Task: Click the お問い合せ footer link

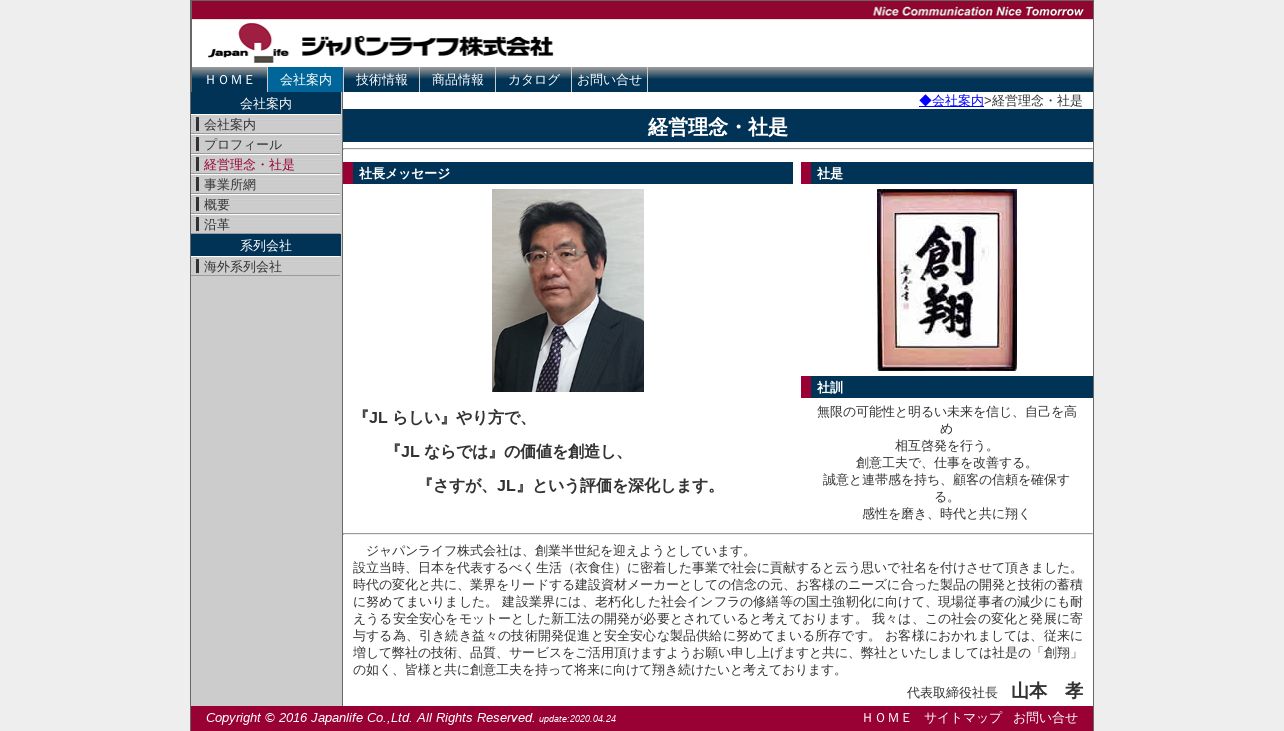Action: (1045, 718)
